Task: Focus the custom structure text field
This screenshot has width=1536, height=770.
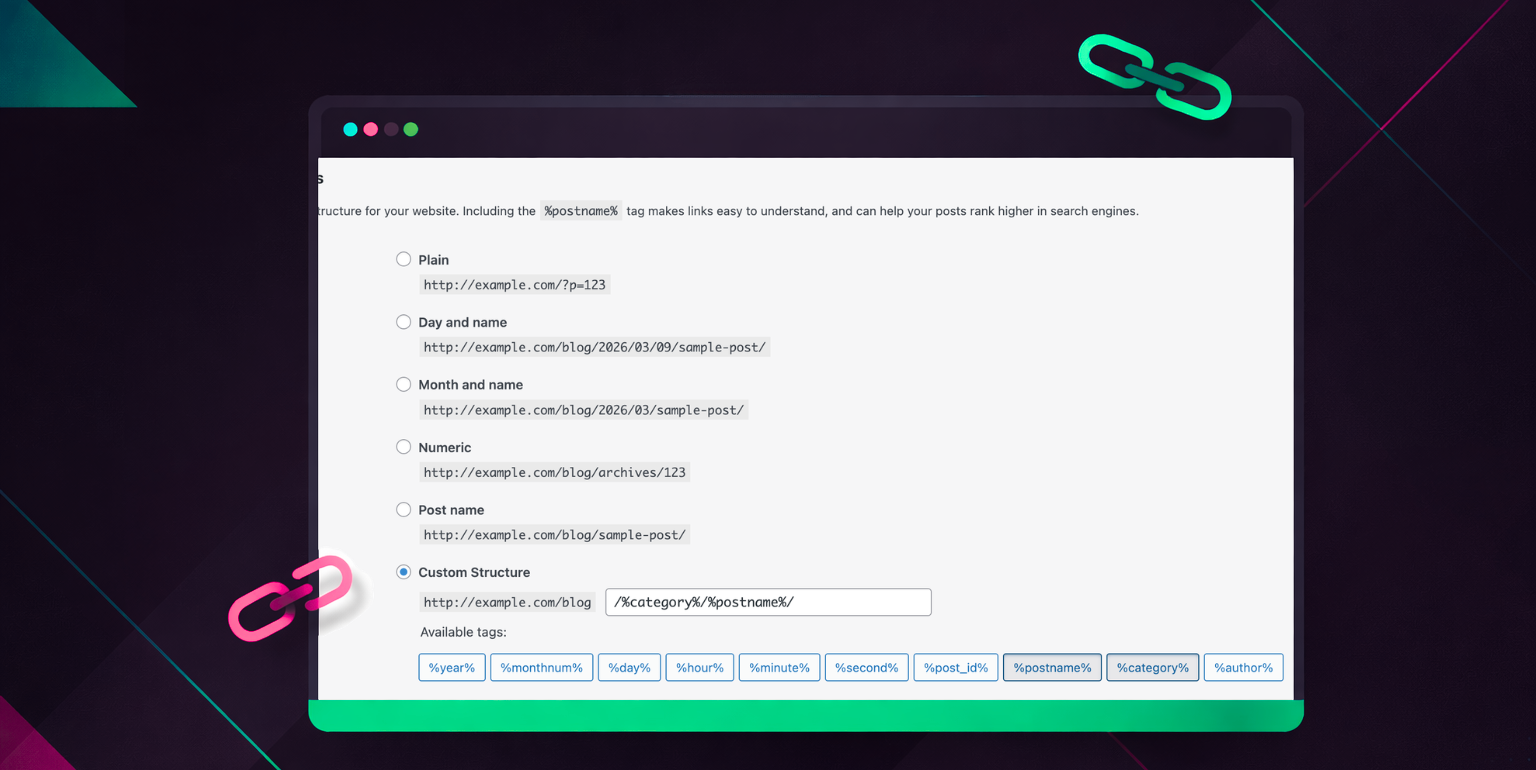Action: pyautogui.click(x=768, y=602)
